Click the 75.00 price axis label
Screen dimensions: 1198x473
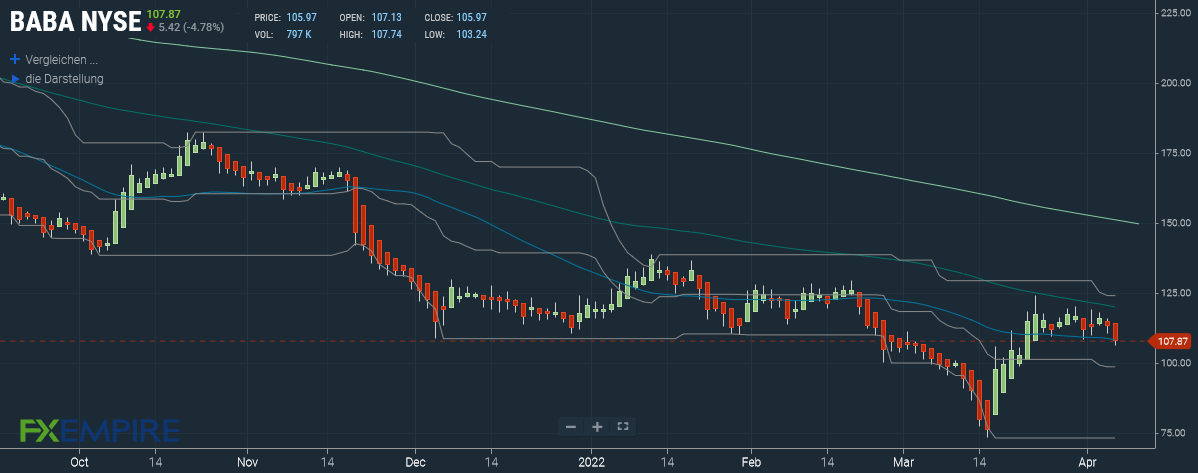click(1175, 433)
